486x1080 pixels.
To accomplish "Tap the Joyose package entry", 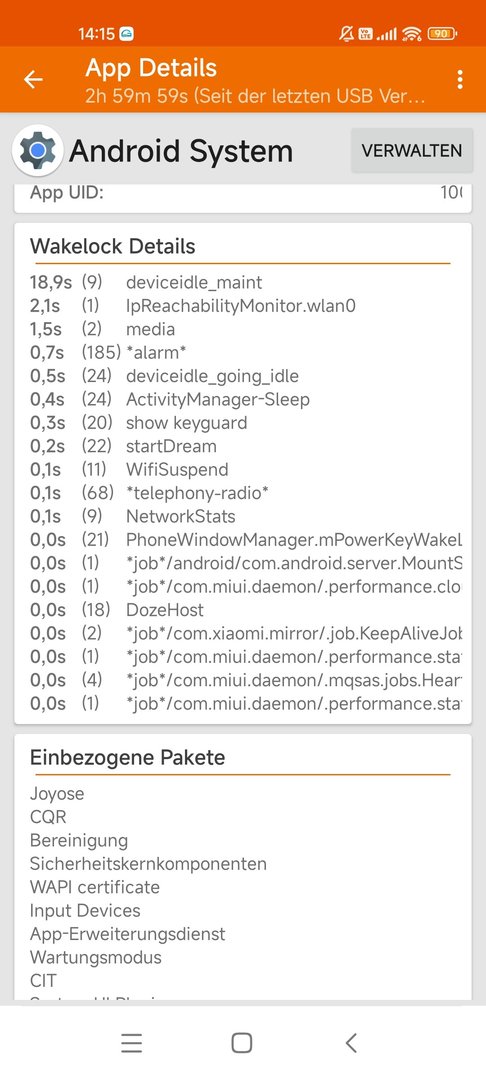I will 57,793.
